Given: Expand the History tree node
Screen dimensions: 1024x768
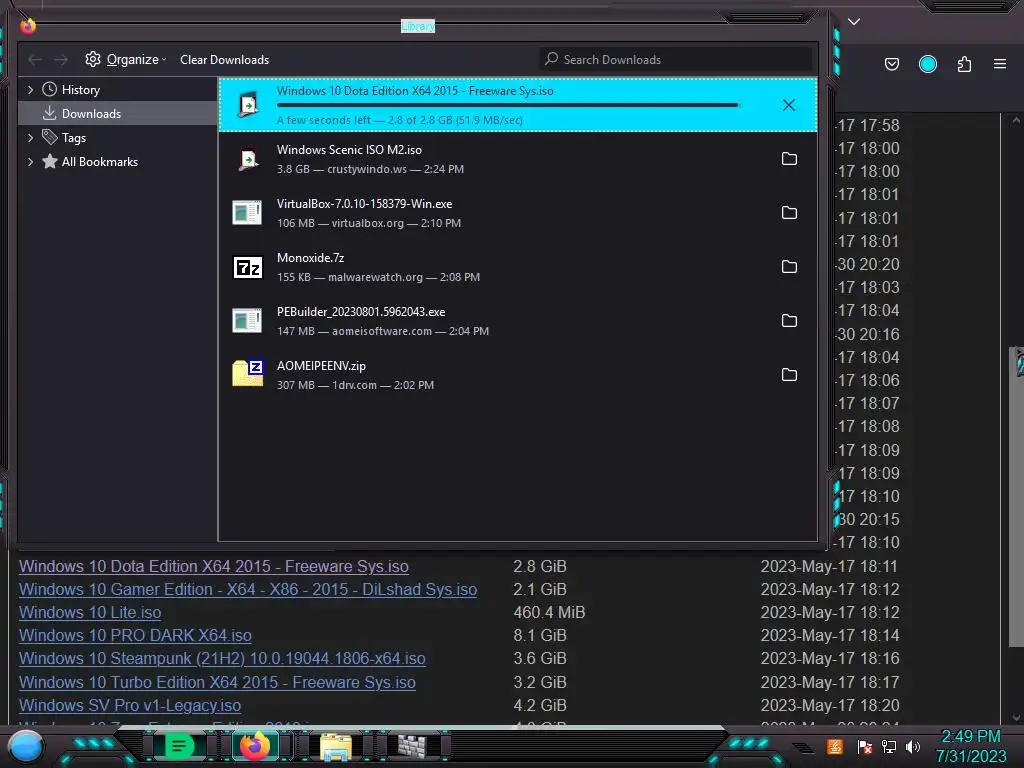Looking at the screenshot, I should 30,89.
